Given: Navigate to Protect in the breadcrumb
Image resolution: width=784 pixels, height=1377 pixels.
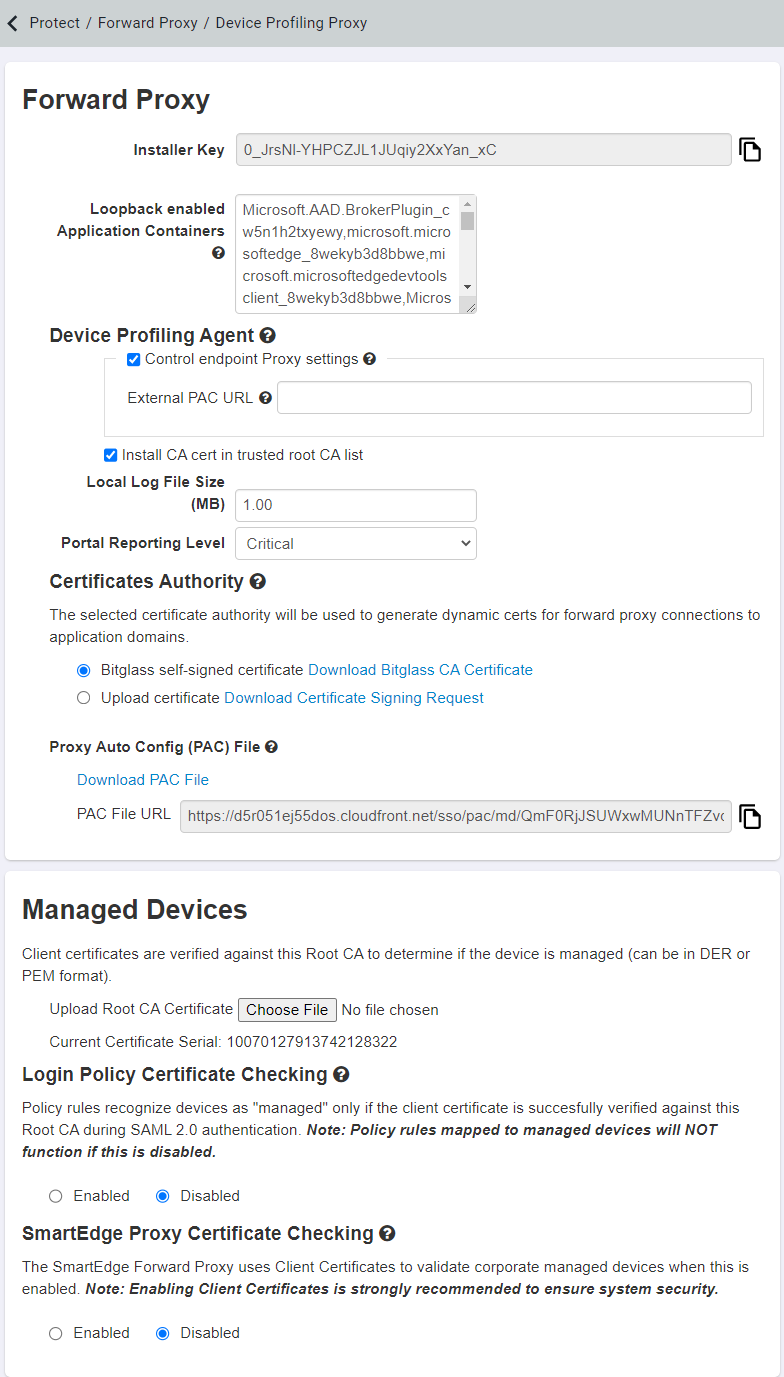Looking at the screenshot, I should [54, 22].
